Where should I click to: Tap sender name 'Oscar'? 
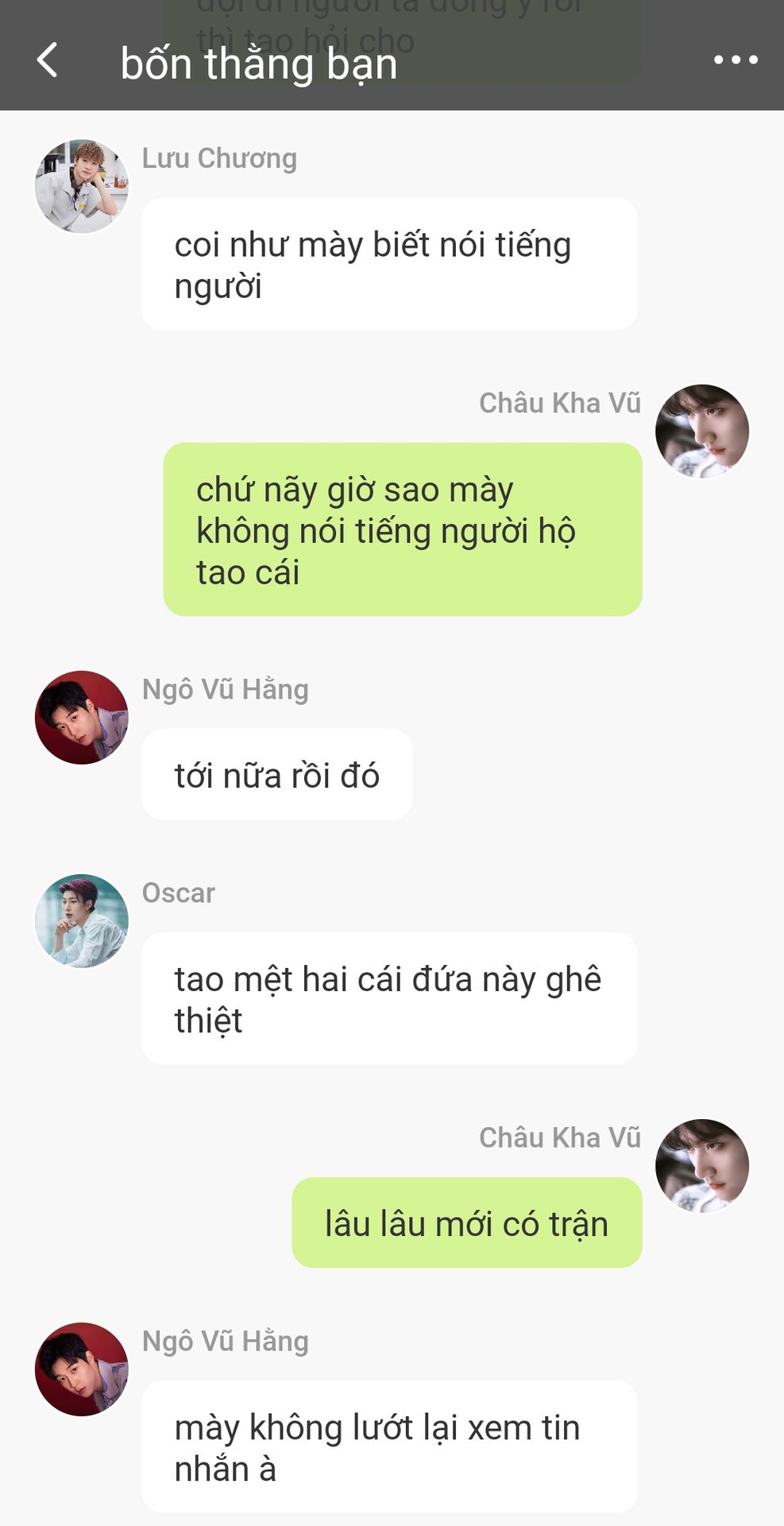tap(179, 893)
